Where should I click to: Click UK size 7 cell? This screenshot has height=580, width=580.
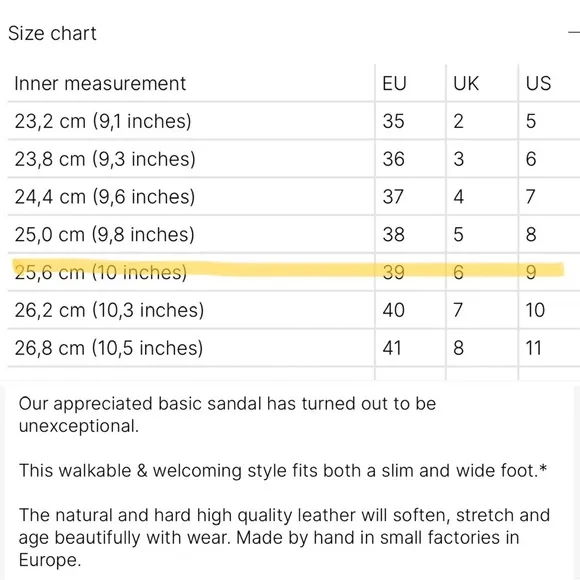[458, 310]
